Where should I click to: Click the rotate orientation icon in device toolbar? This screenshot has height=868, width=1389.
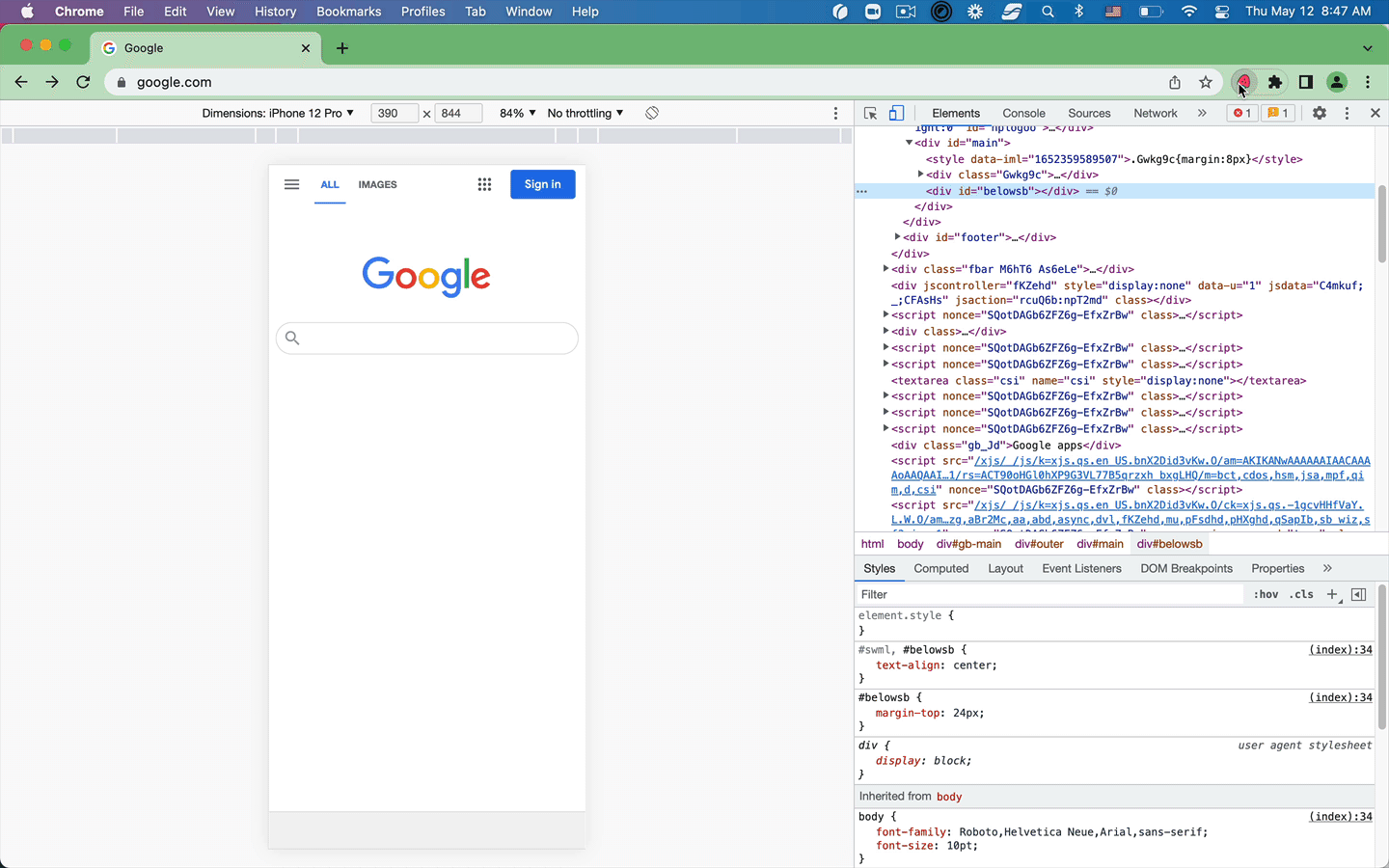(652, 113)
